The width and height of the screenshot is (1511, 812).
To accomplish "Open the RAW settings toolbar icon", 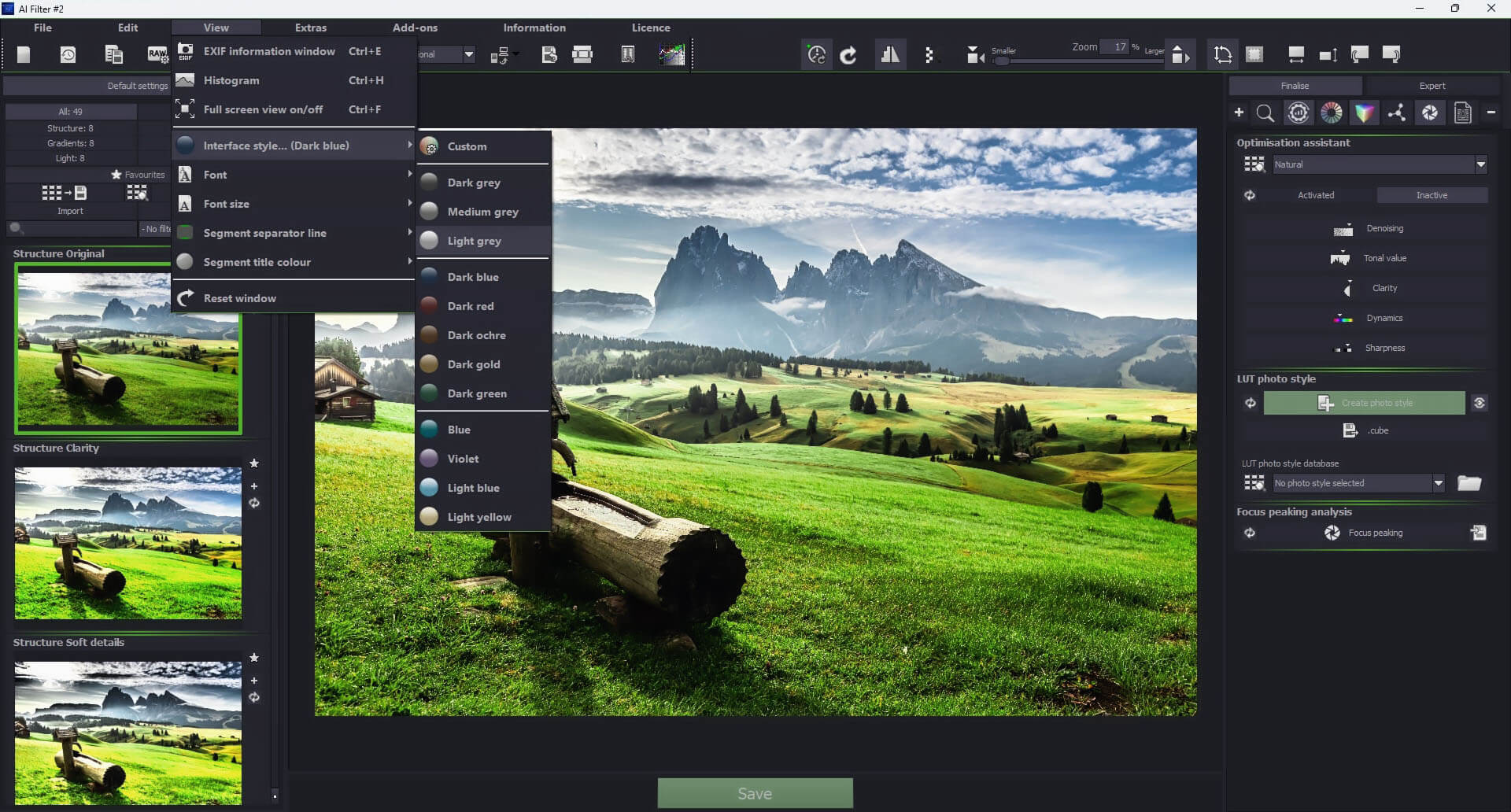I will 157,54.
